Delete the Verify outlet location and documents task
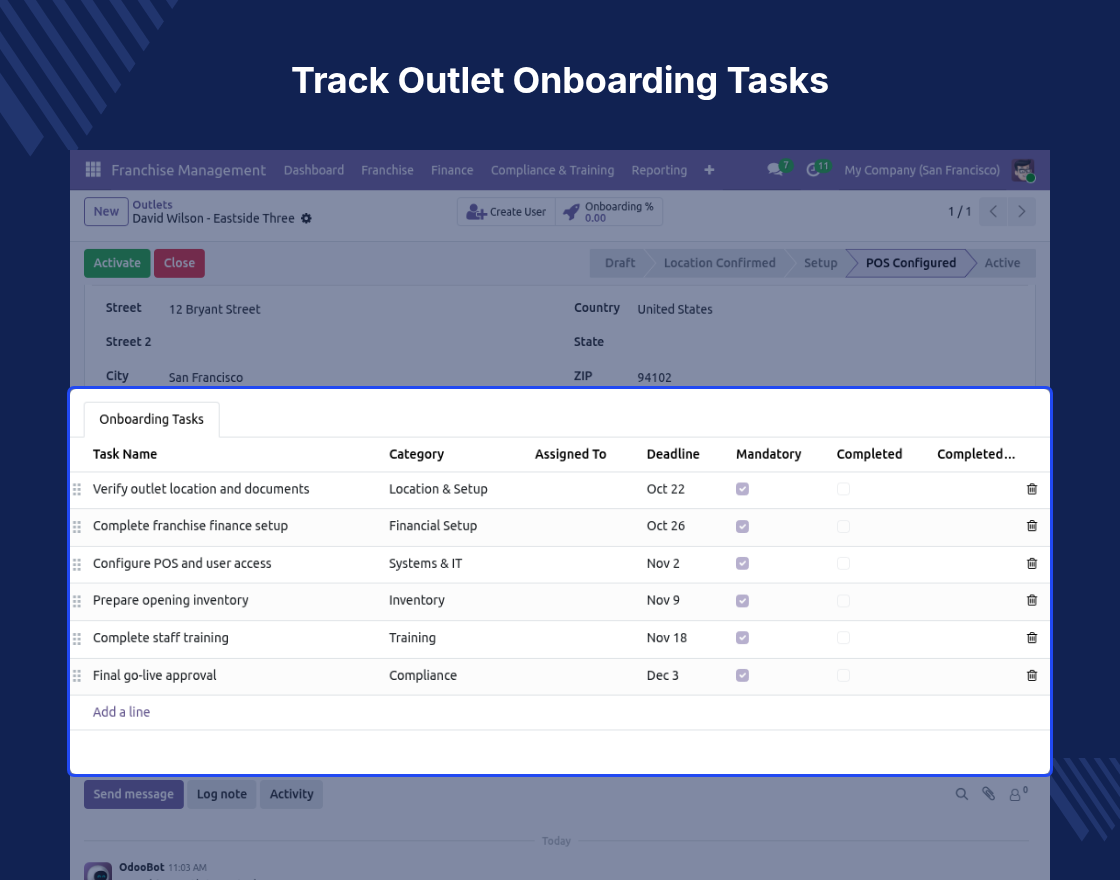Viewport: 1120px width, 880px height. point(1031,489)
